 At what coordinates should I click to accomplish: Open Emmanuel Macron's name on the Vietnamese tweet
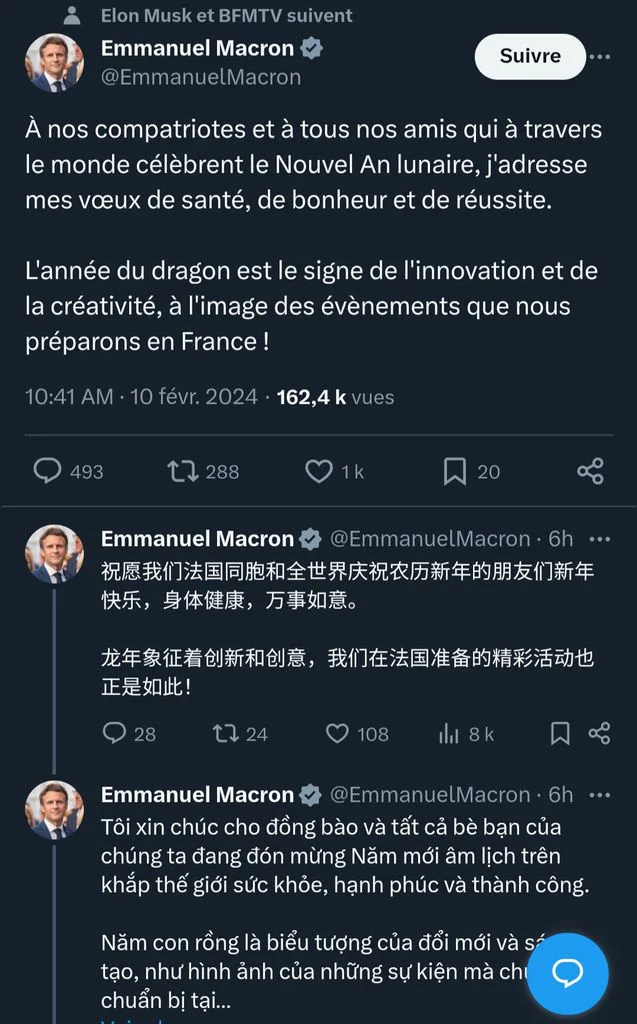click(x=197, y=795)
